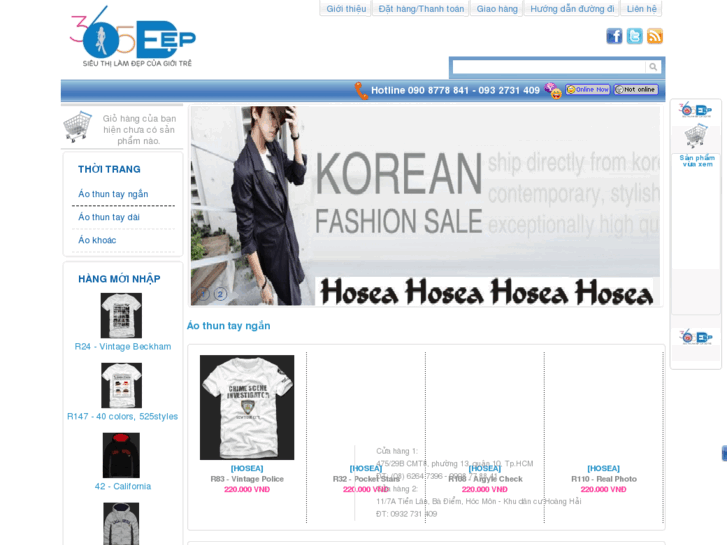
Task: Go to banner slide 1
Action: [204, 294]
